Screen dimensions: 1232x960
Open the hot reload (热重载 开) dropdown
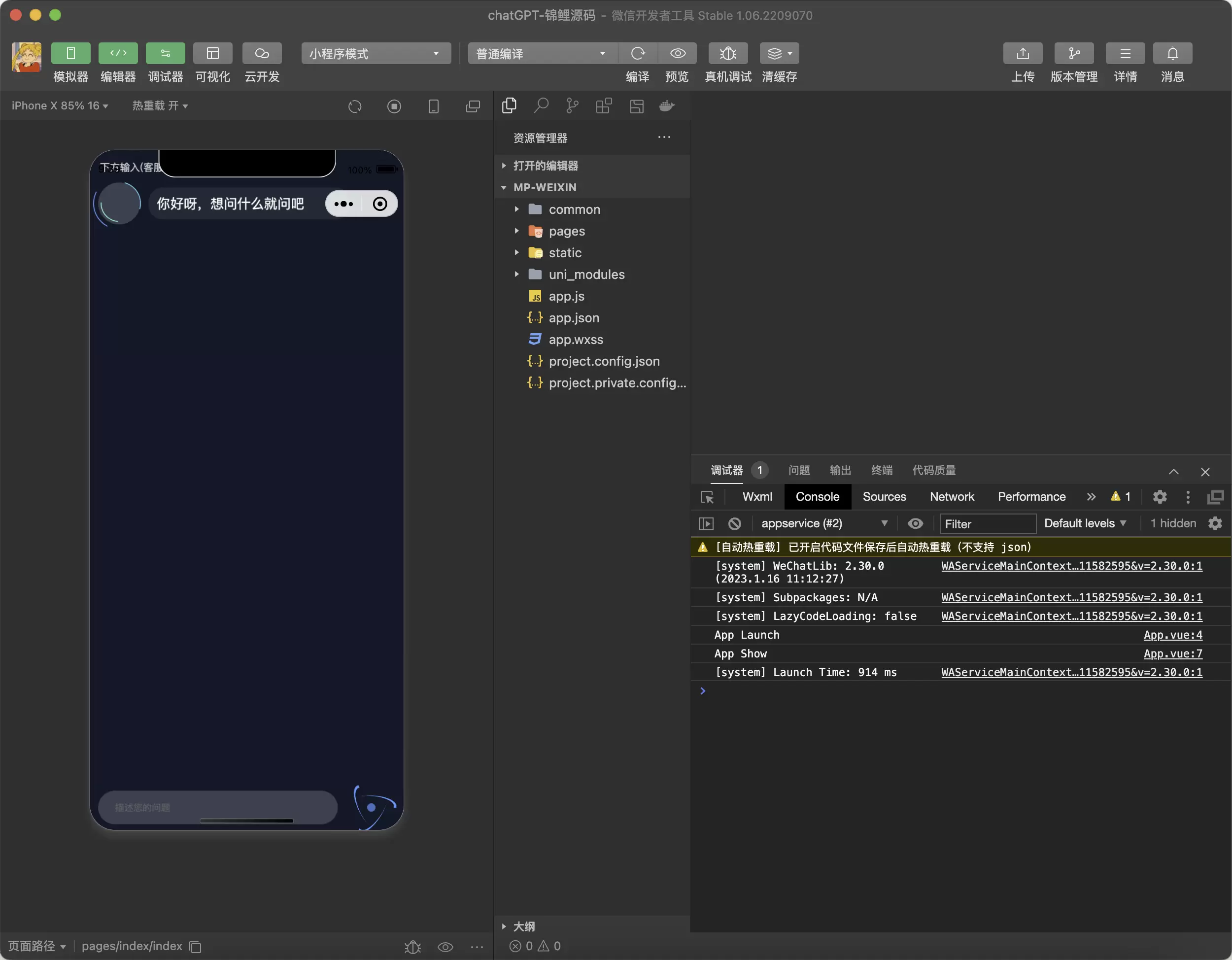point(160,105)
